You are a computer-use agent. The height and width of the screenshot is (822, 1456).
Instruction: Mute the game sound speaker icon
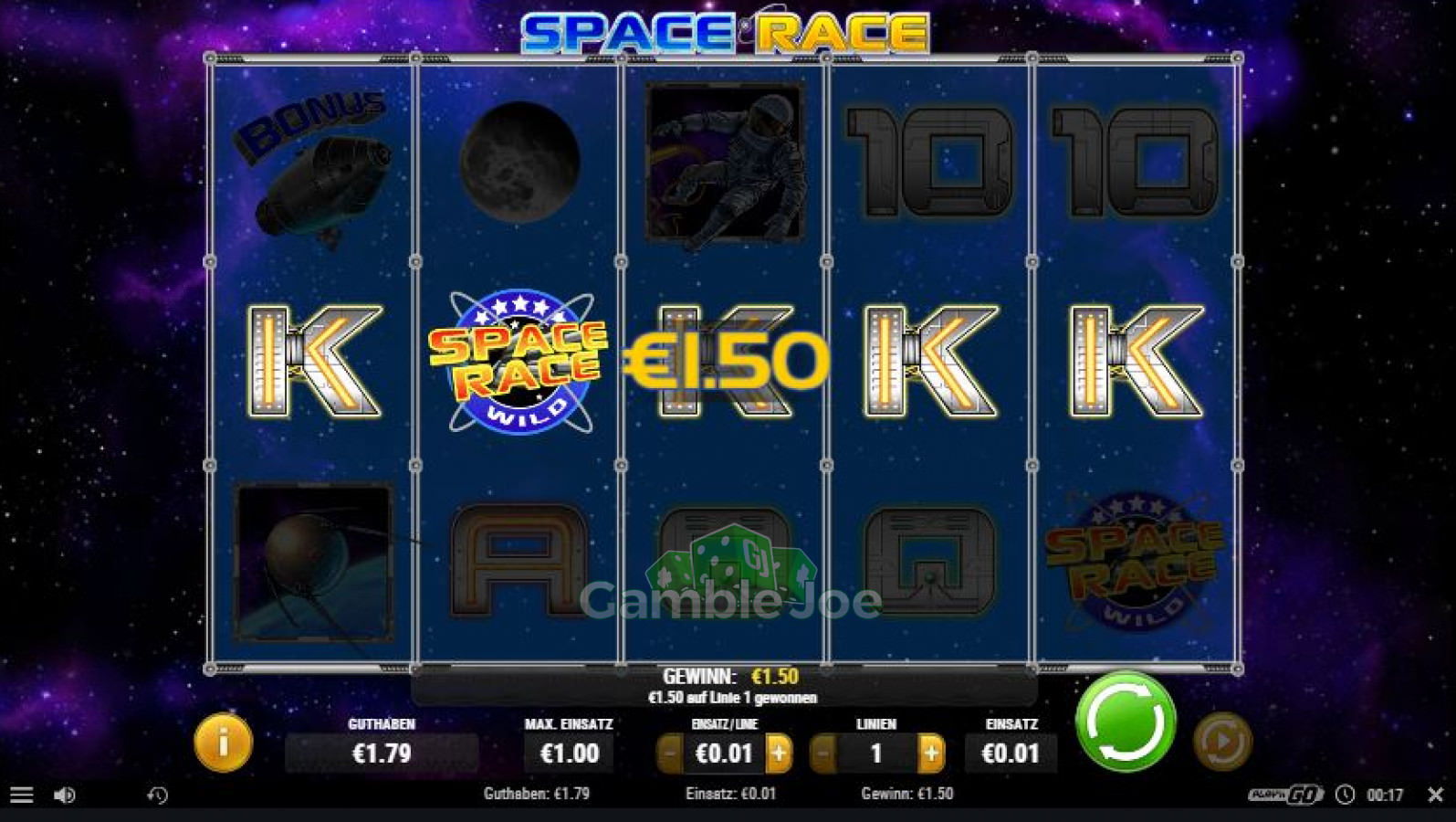pyautogui.click(x=64, y=795)
